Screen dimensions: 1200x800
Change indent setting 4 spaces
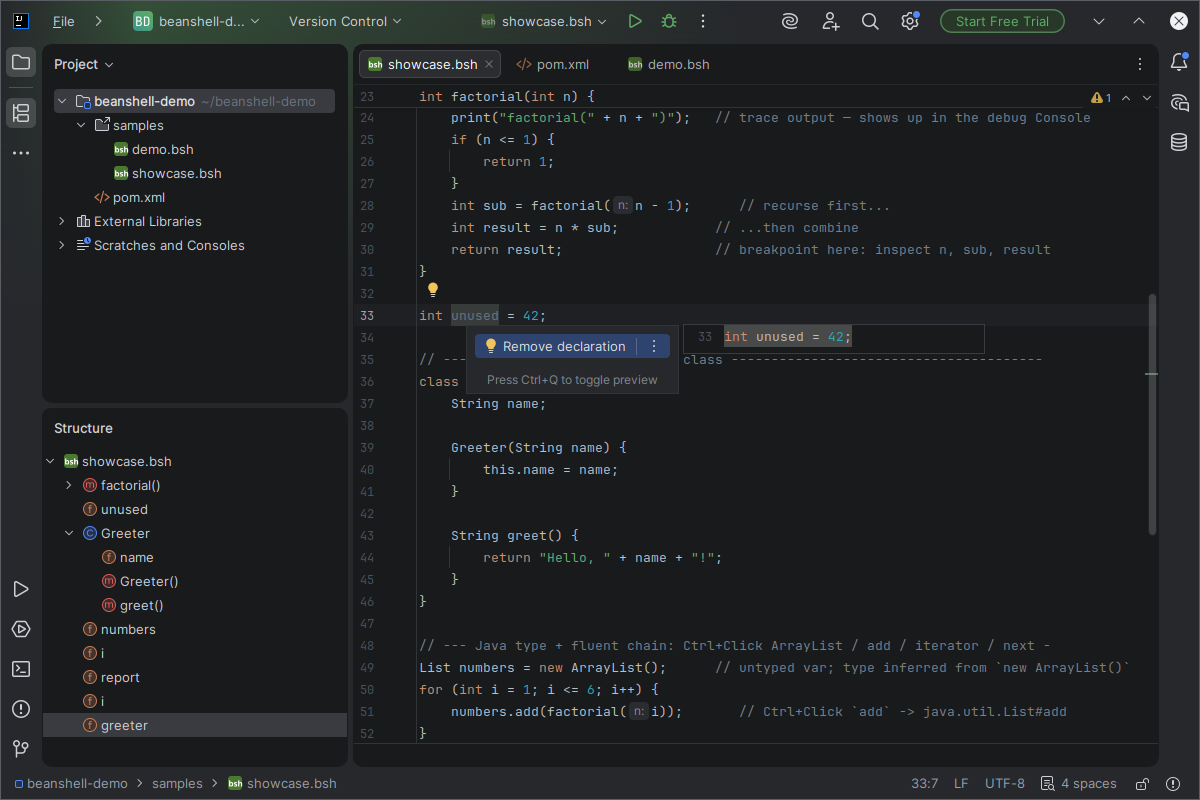(x=1078, y=784)
